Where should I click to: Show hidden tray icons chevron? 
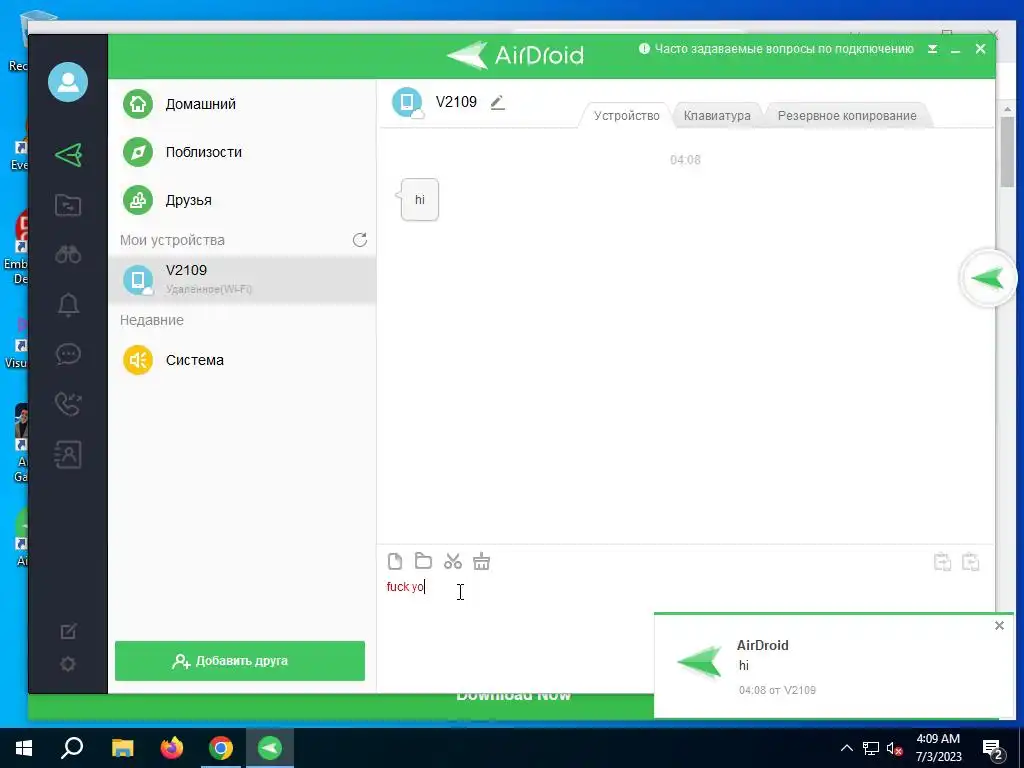pyautogui.click(x=846, y=748)
